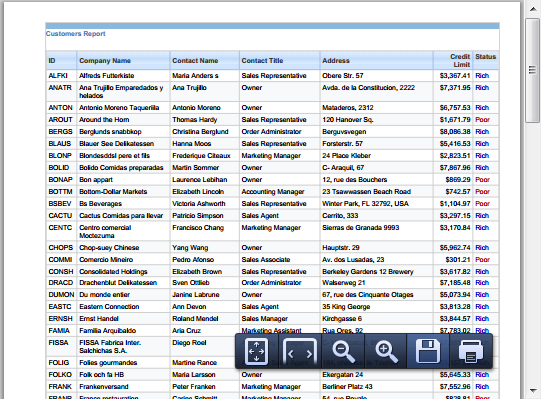Click the vertical scrollbar thumb
Screen dimensions: 541x399
click(533, 70)
